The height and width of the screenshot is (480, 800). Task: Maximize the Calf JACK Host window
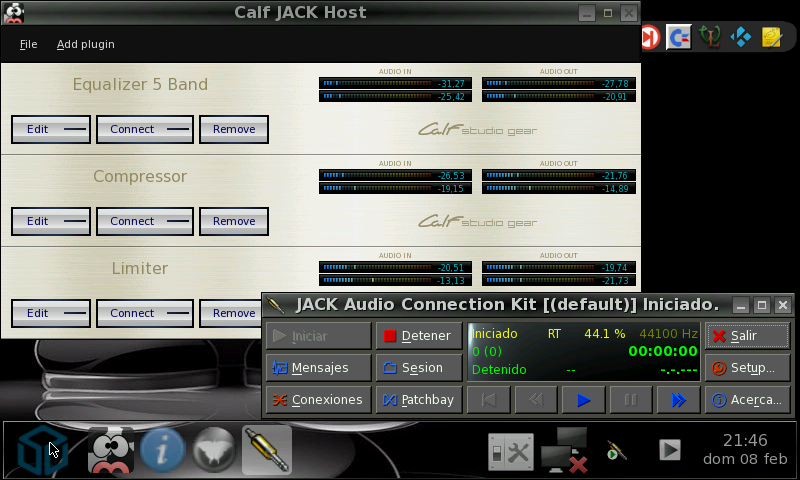[608, 13]
